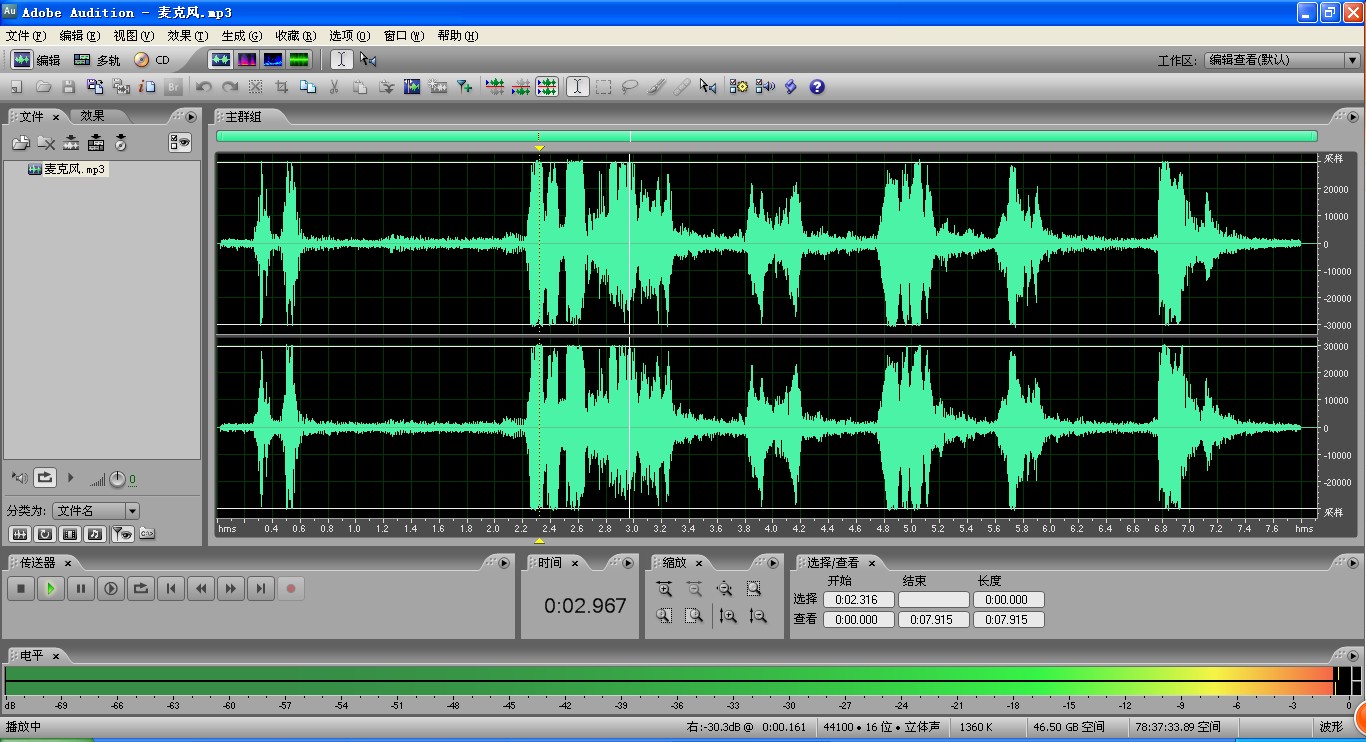The height and width of the screenshot is (742, 1366).
Task: Select the Lasso selection tool
Action: pyautogui.click(x=630, y=87)
